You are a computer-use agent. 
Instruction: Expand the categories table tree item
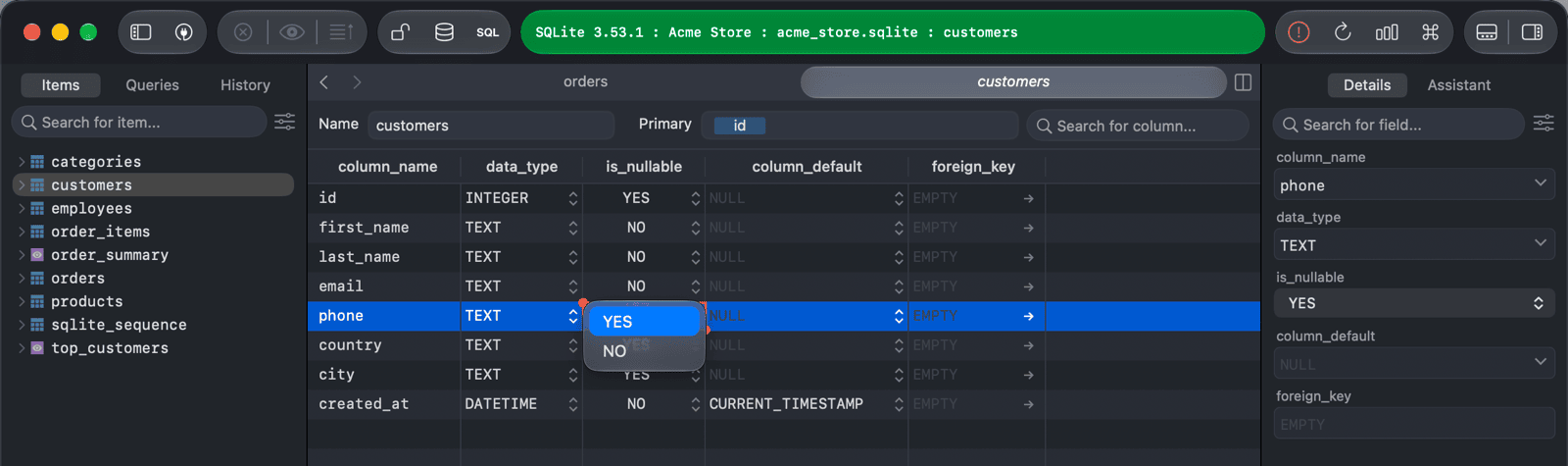click(22, 162)
